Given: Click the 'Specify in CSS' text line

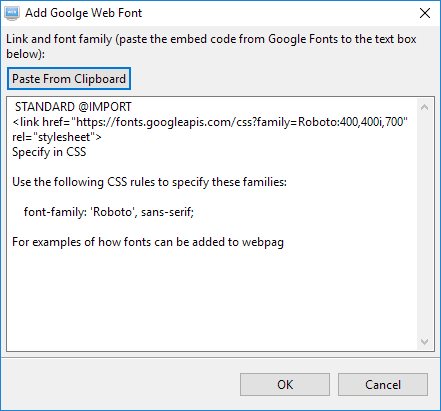Looking at the screenshot, I should pyautogui.click(x=49, y=152).
